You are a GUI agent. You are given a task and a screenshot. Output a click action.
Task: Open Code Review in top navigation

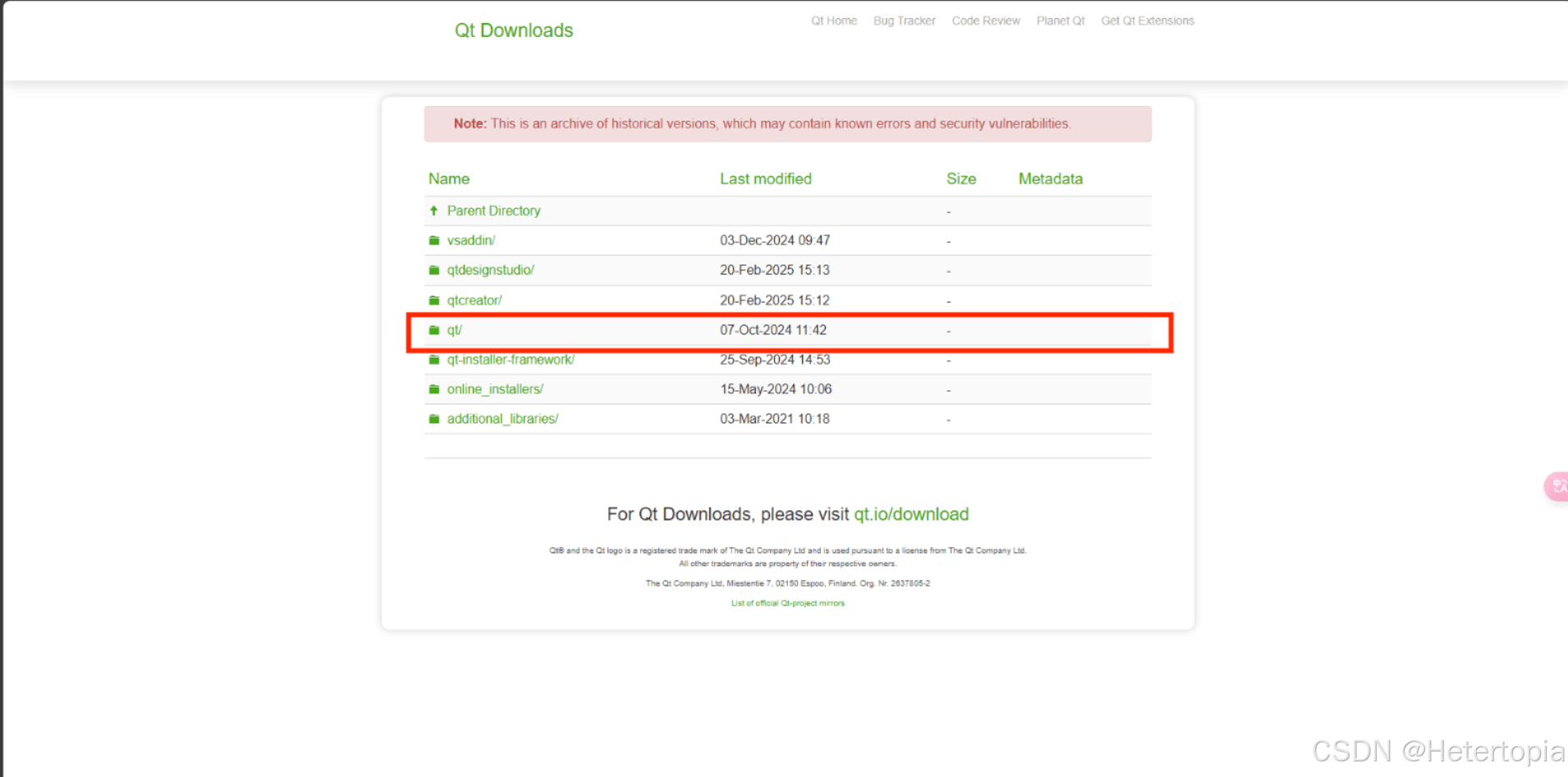point(986,21)
